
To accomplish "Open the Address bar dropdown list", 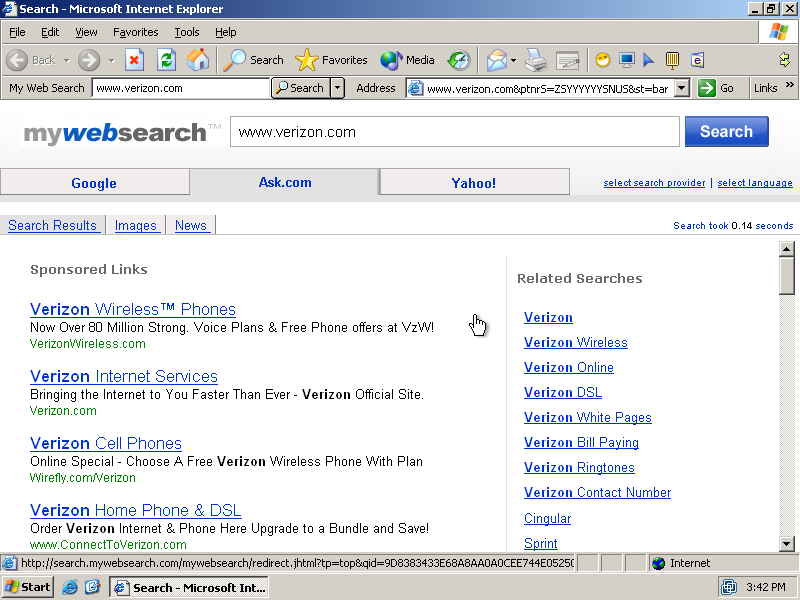I will coord(682,88).
